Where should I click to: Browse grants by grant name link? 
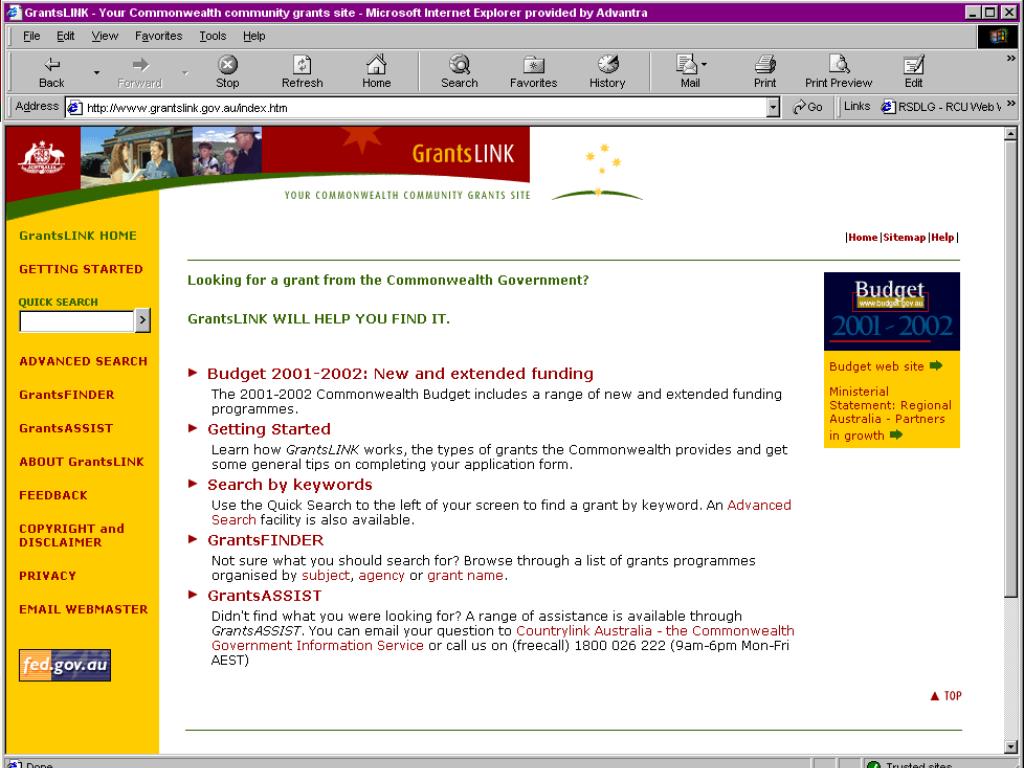coord(465,575)
